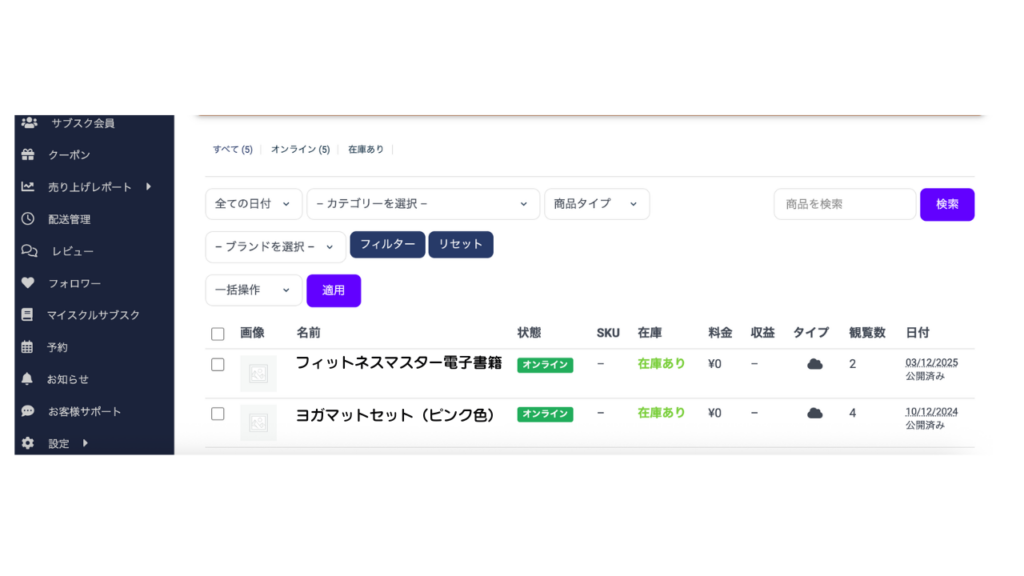Open マイスクルサブスク in the sidebar

pos(94,315)
